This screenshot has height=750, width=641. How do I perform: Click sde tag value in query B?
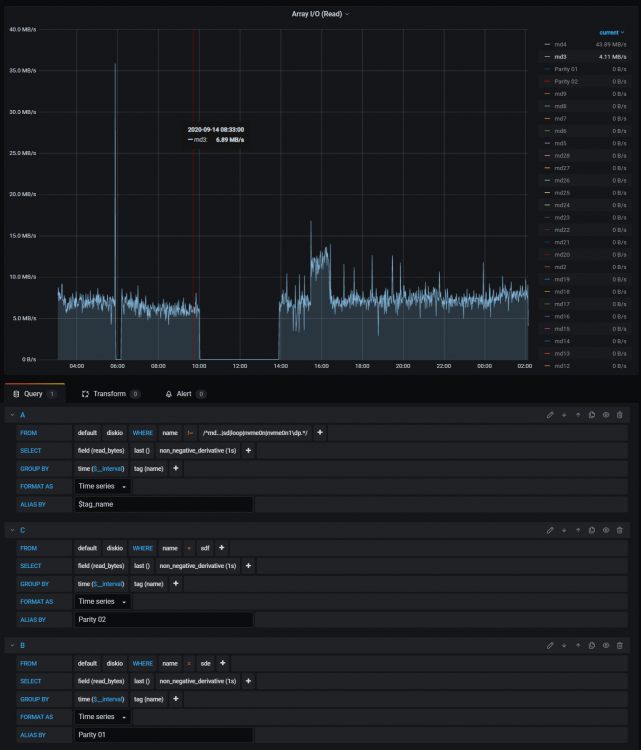tap(206, 663)
